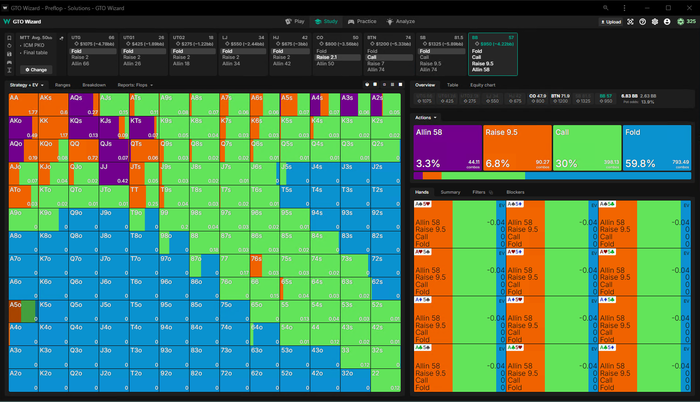Viewport: 700px width, 402px height.
Task: Click the Change button
Action: (x=36, y=70)
